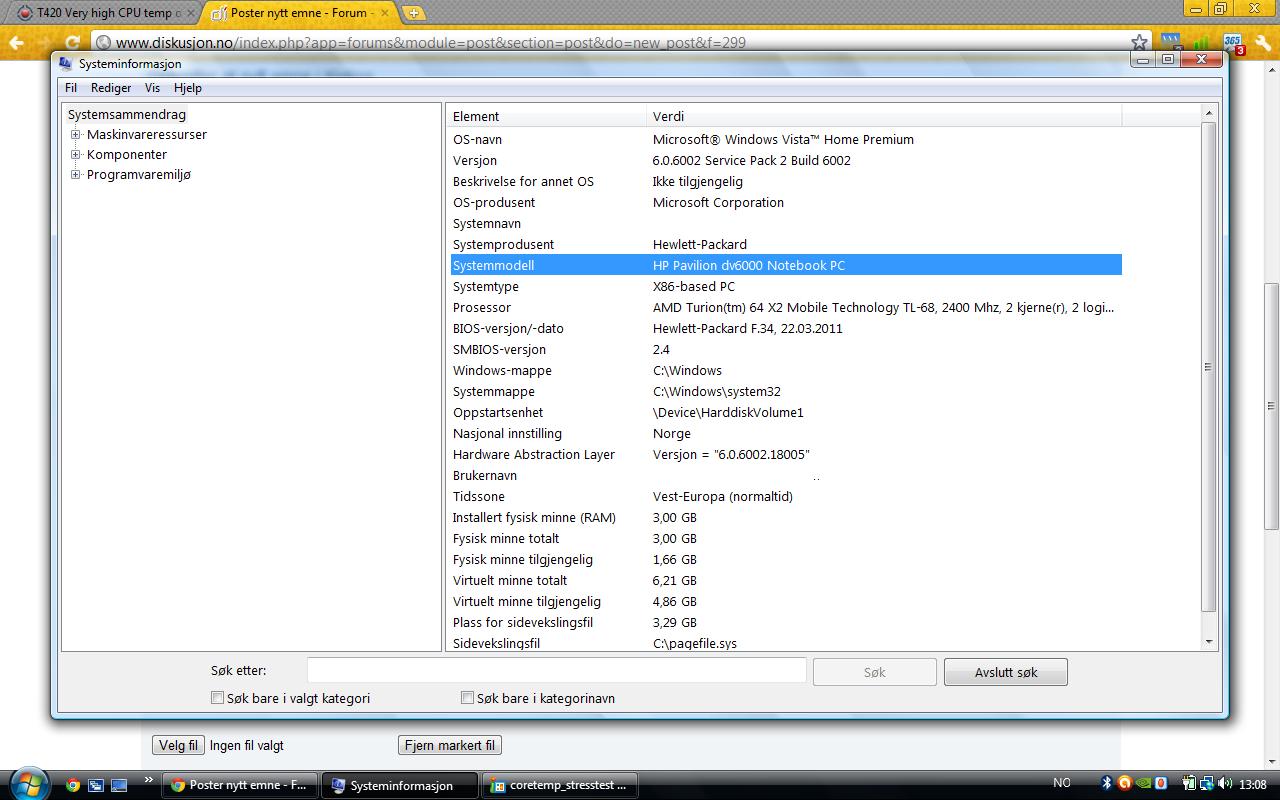Click the Velg fil button on the webpage
This screenshot has height=800, width=1280.
point(179,745)
